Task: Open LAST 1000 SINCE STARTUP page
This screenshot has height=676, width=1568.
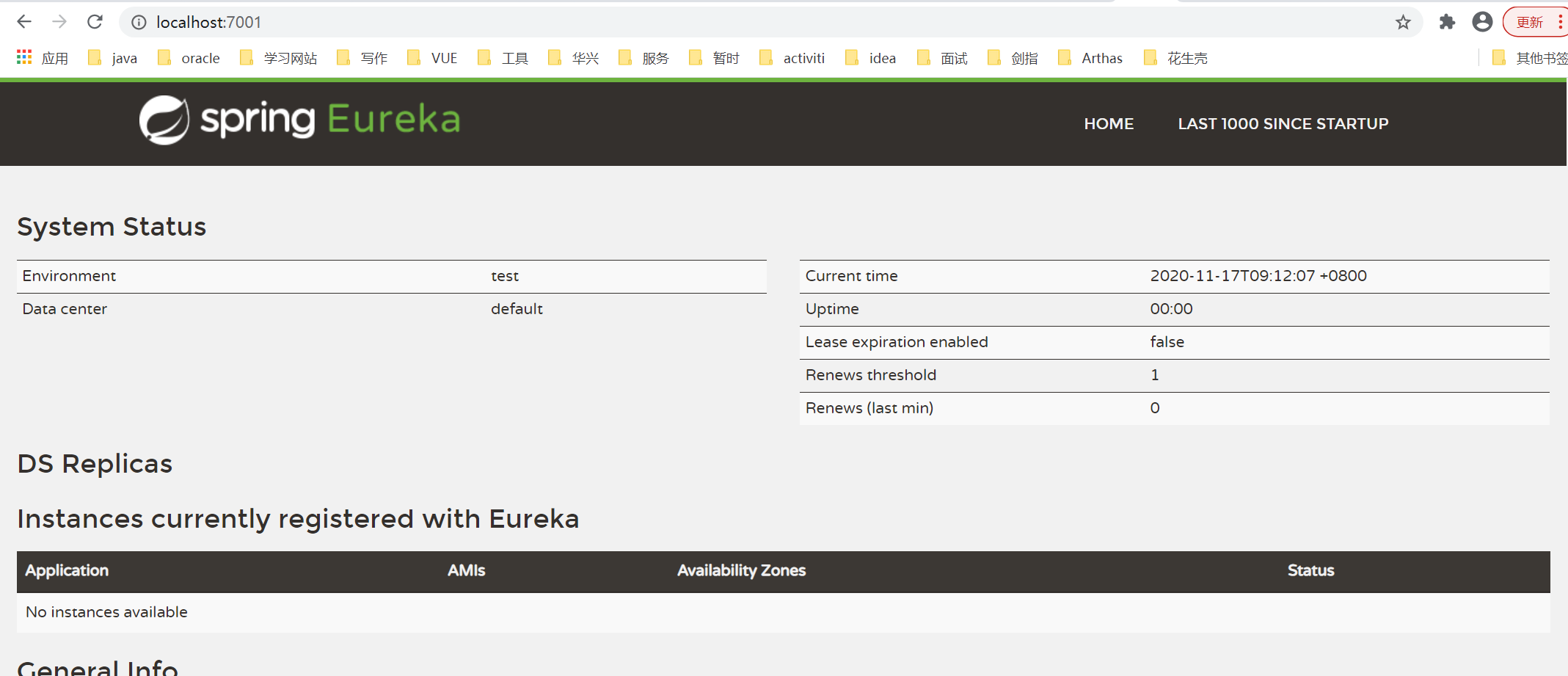Action: [x=1283, y=123]
